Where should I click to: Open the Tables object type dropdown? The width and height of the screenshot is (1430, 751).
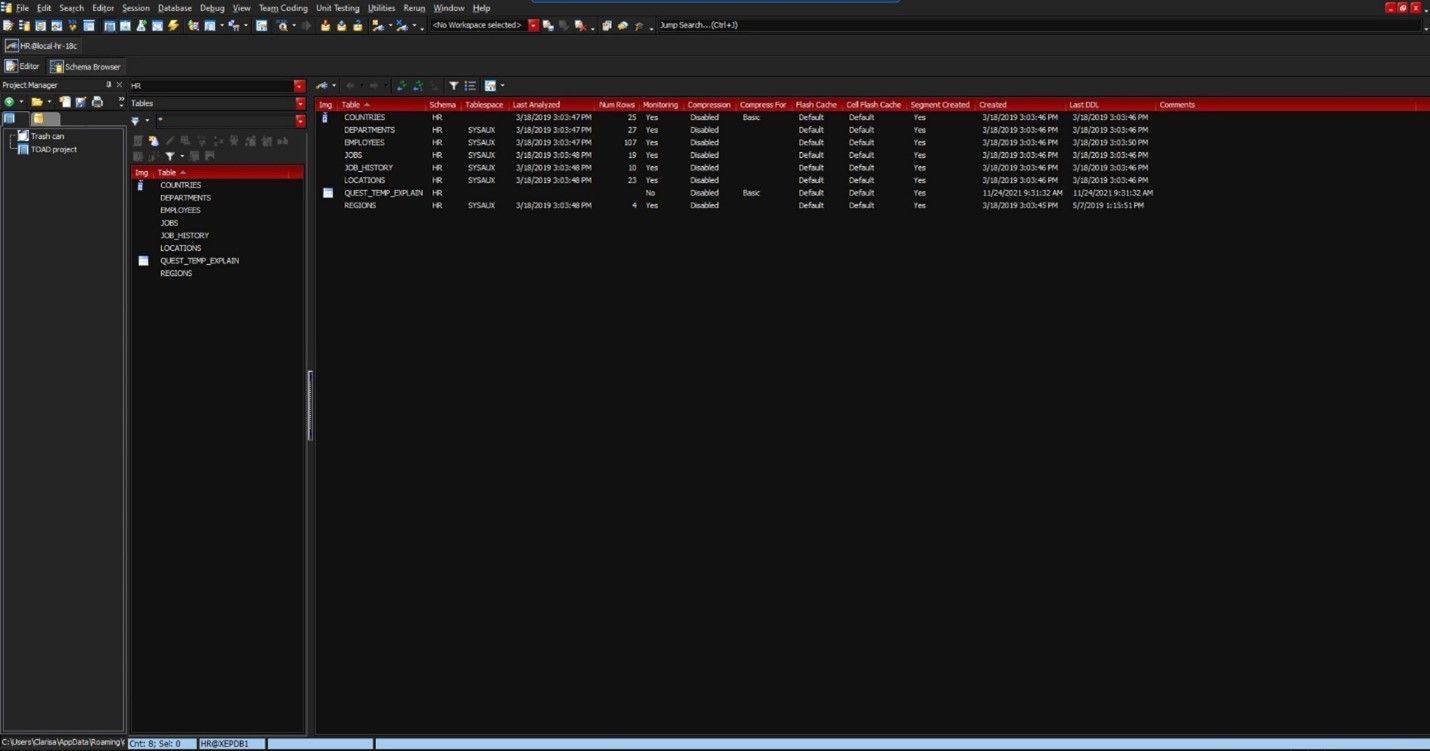[300, 103]
